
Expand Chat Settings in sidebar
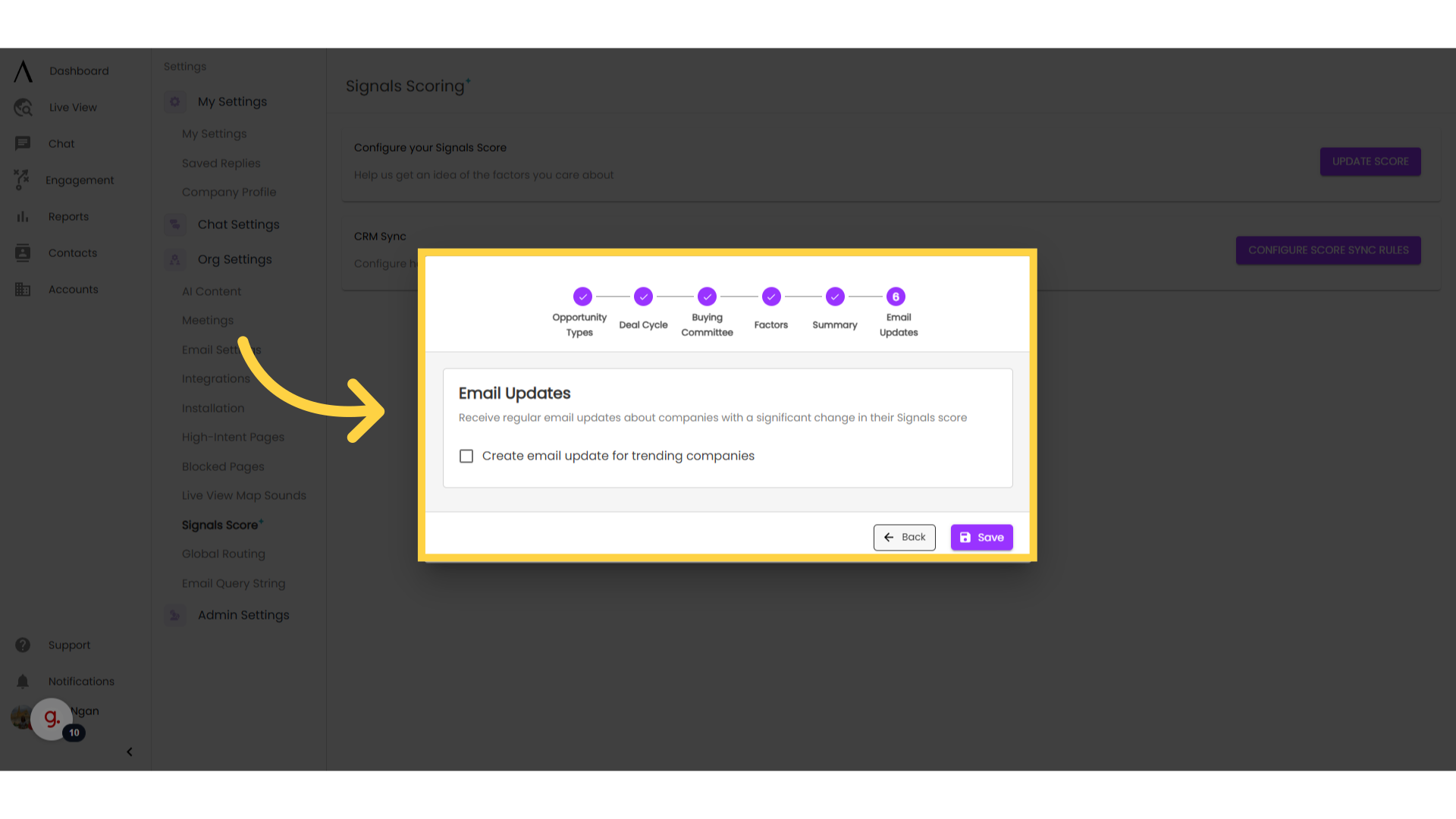coord(238,224)
